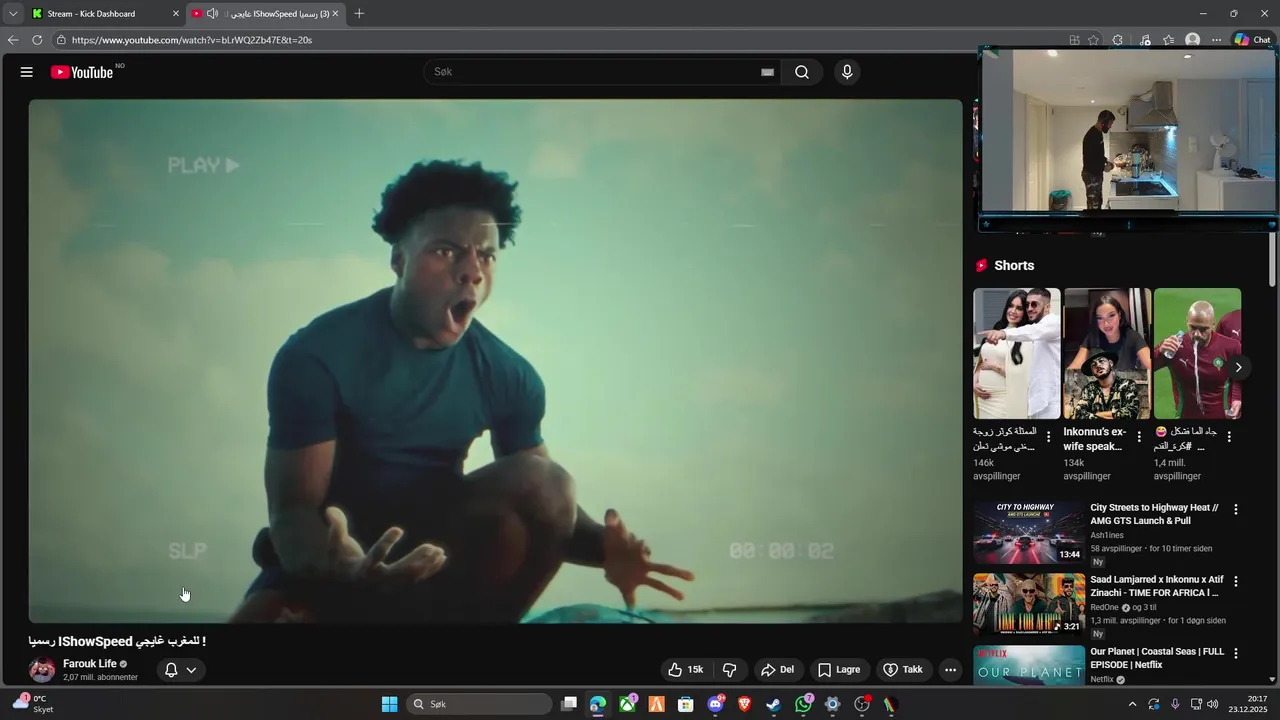Open options for the 1,4 mill. Short
Image resolution: width=1280 pixels, height=720 pixels.
click(x=1229, y=437)
